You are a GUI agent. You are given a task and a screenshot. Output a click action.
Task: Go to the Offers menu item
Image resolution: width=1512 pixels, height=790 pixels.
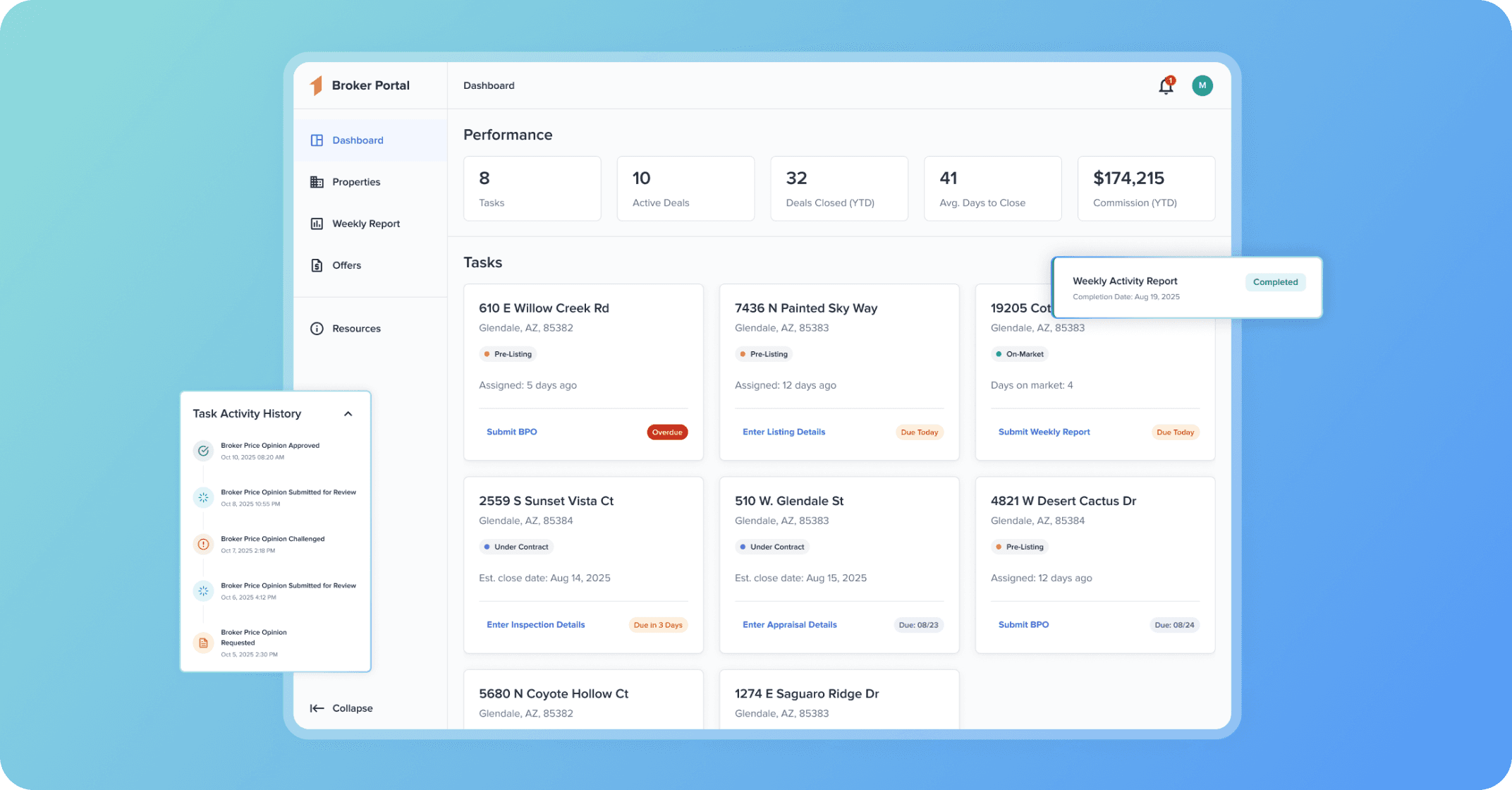[x=346, y=265]
